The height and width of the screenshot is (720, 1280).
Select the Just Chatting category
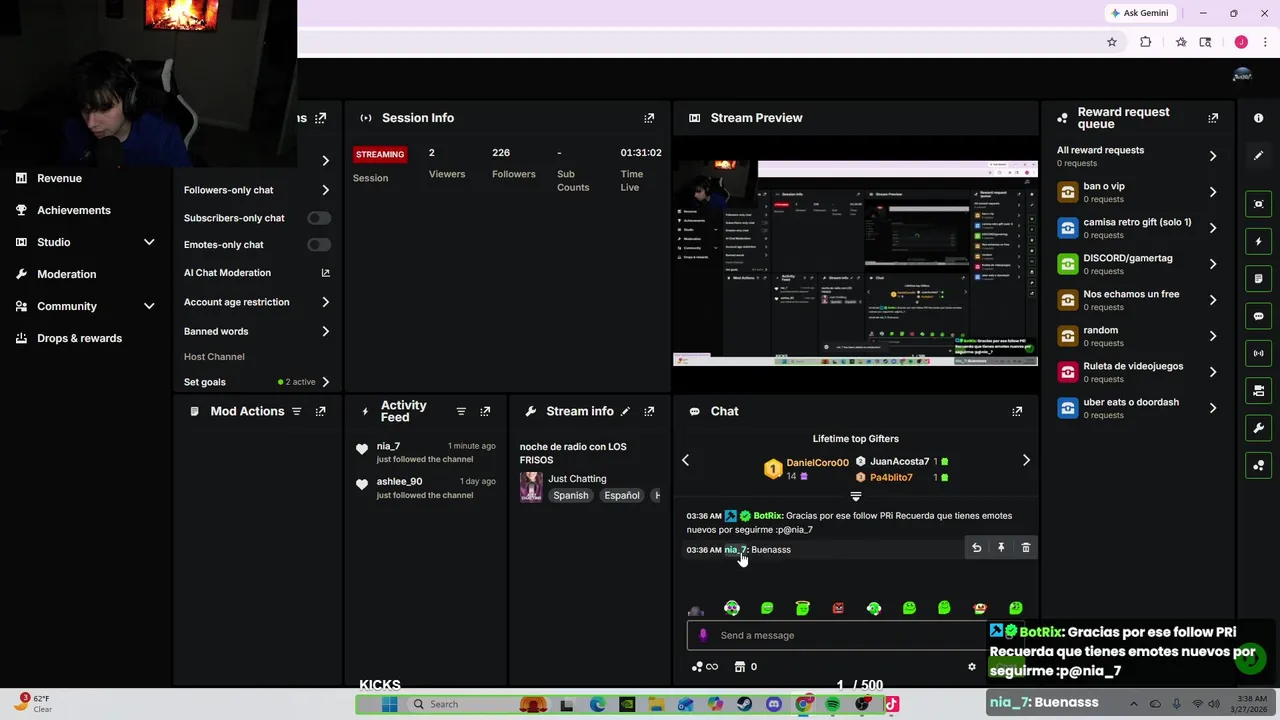[x=577, y=479]
